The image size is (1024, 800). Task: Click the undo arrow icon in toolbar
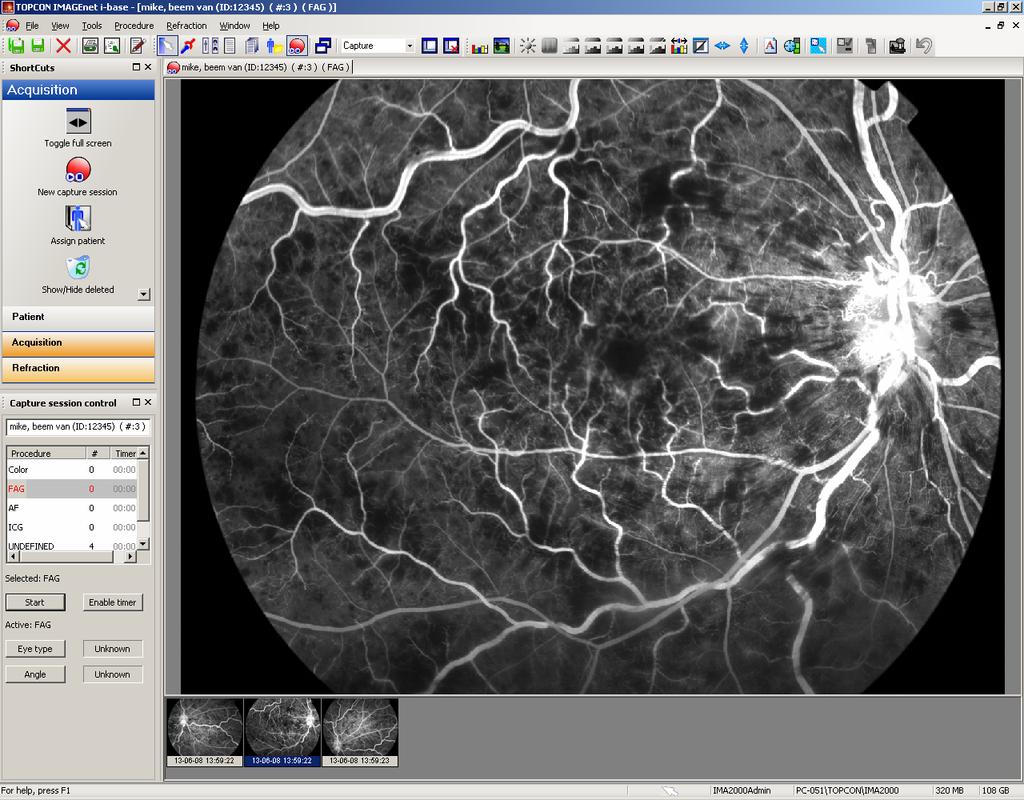click(923, 46)
